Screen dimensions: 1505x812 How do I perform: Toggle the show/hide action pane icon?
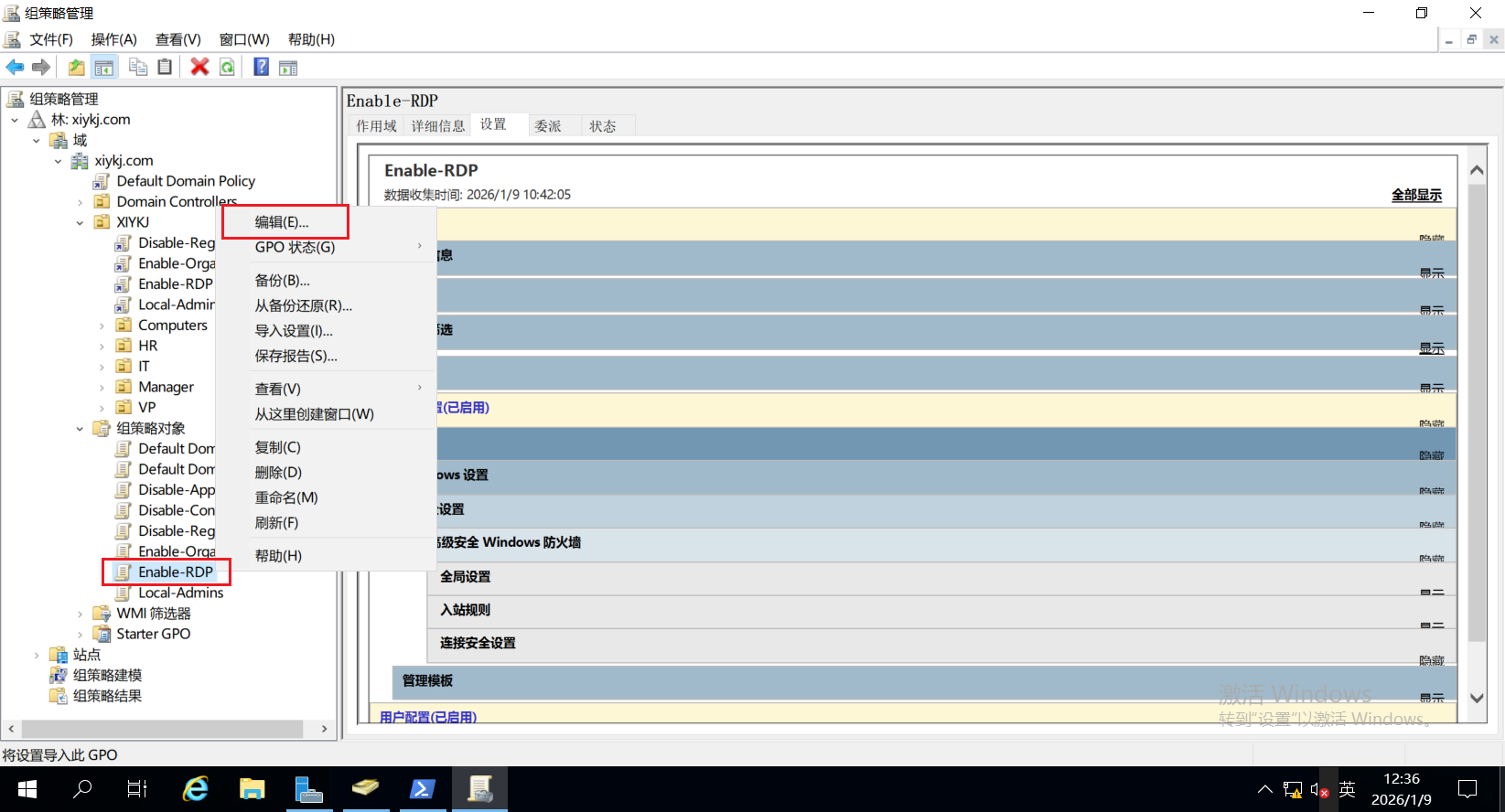[x=288, y=67]
